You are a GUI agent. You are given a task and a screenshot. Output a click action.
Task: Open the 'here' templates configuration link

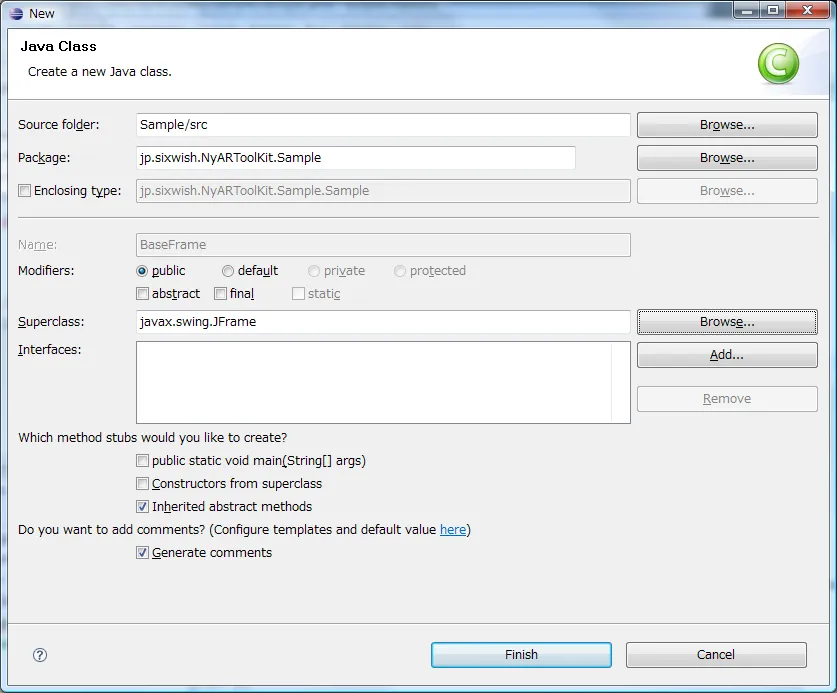[x=453, y=530]
